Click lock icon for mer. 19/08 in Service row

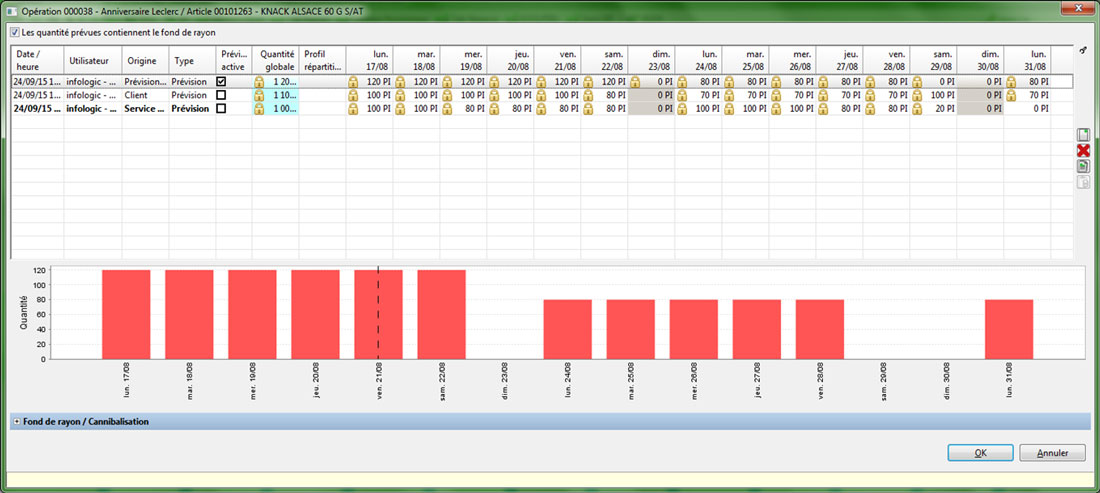click(x=447, y=109)
